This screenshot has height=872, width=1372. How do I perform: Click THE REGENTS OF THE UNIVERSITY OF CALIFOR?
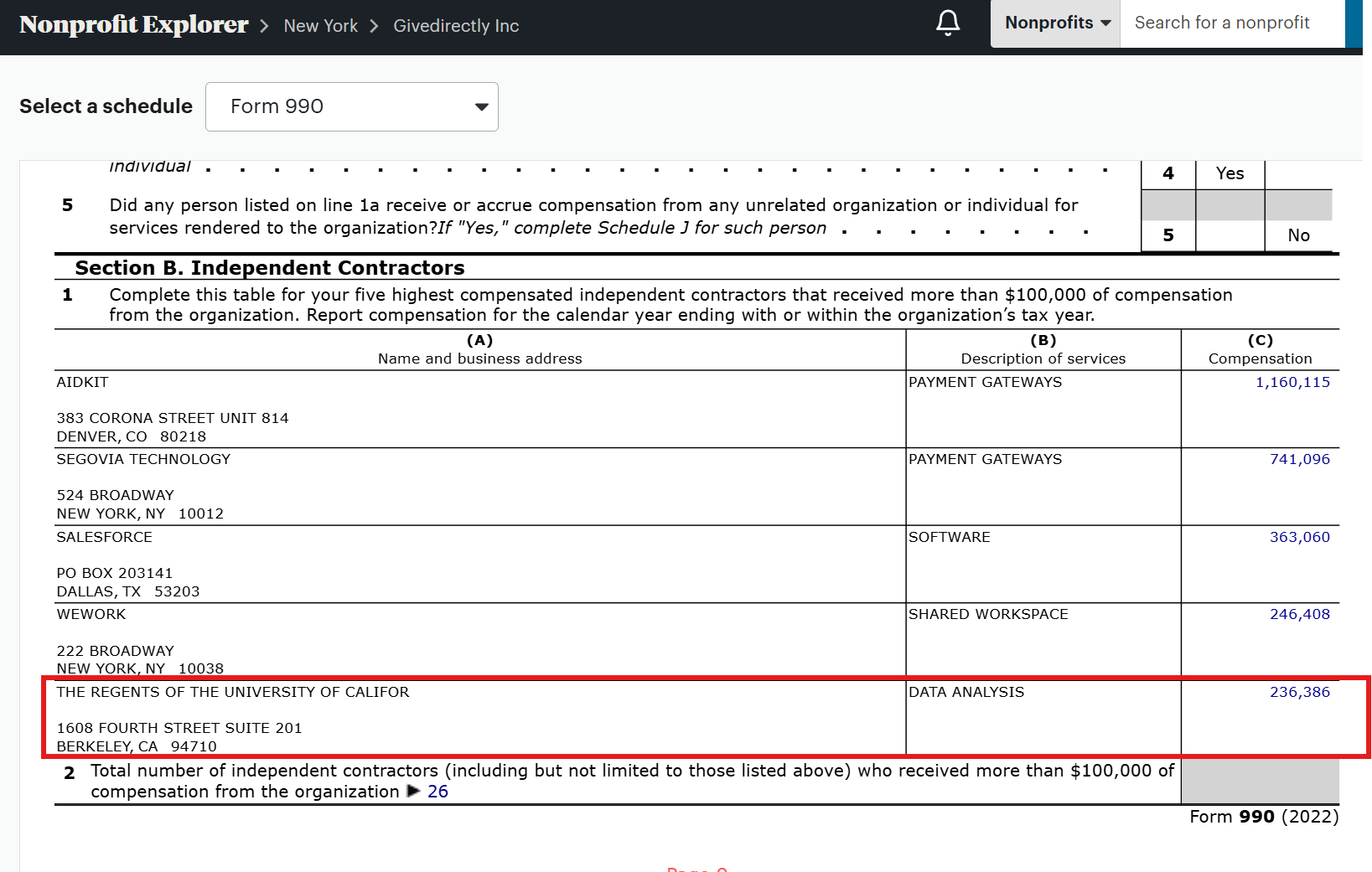pyautogui.click(x=233, y=692)
